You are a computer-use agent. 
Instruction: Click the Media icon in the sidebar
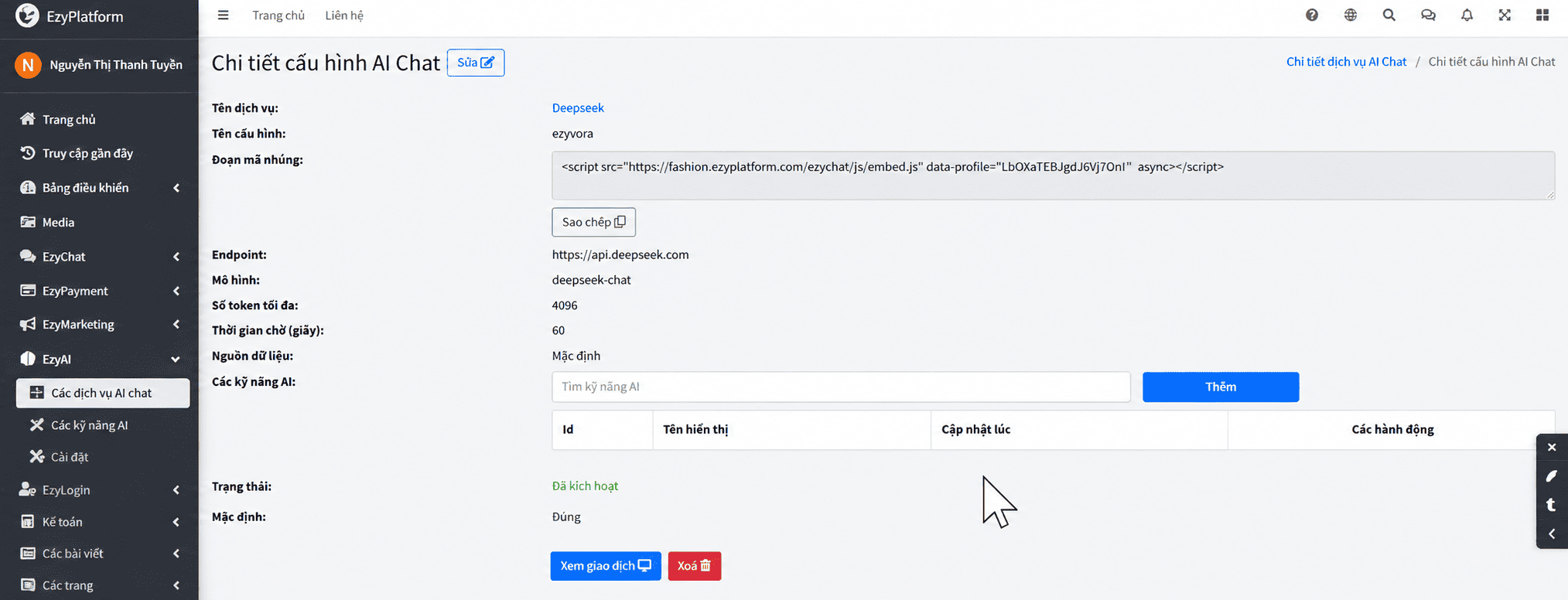tap(28, 222)
